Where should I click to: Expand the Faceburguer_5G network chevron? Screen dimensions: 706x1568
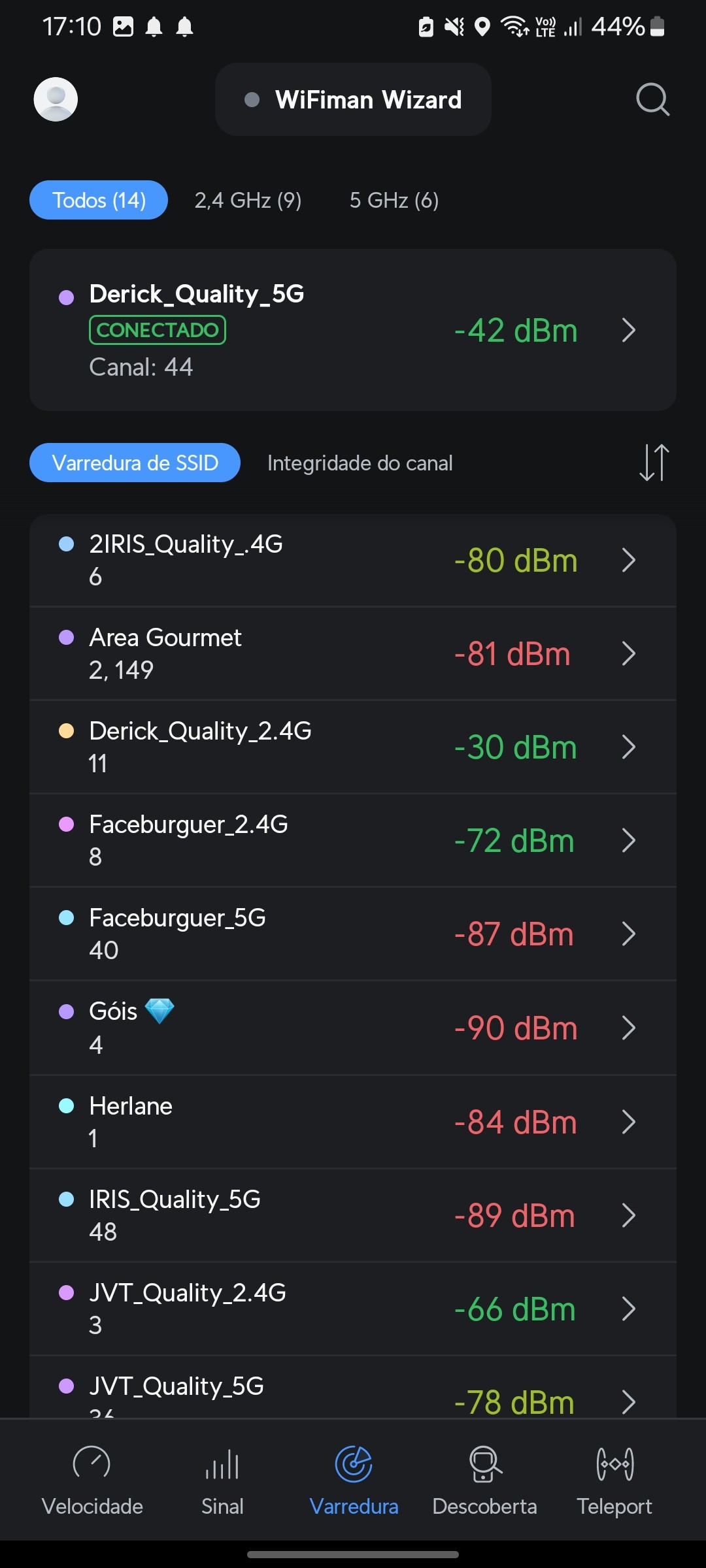629,934
